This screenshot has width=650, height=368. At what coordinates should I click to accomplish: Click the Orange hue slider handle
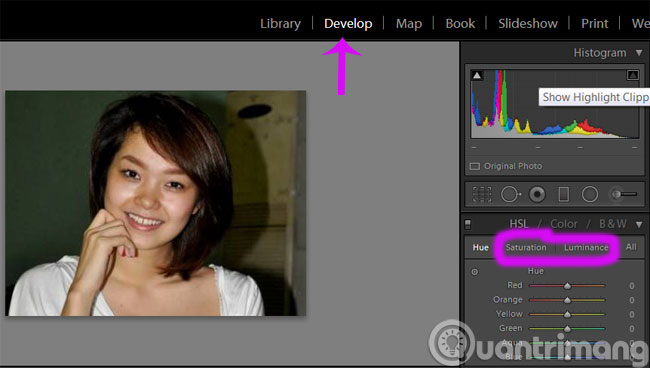(x=567, y=300)
